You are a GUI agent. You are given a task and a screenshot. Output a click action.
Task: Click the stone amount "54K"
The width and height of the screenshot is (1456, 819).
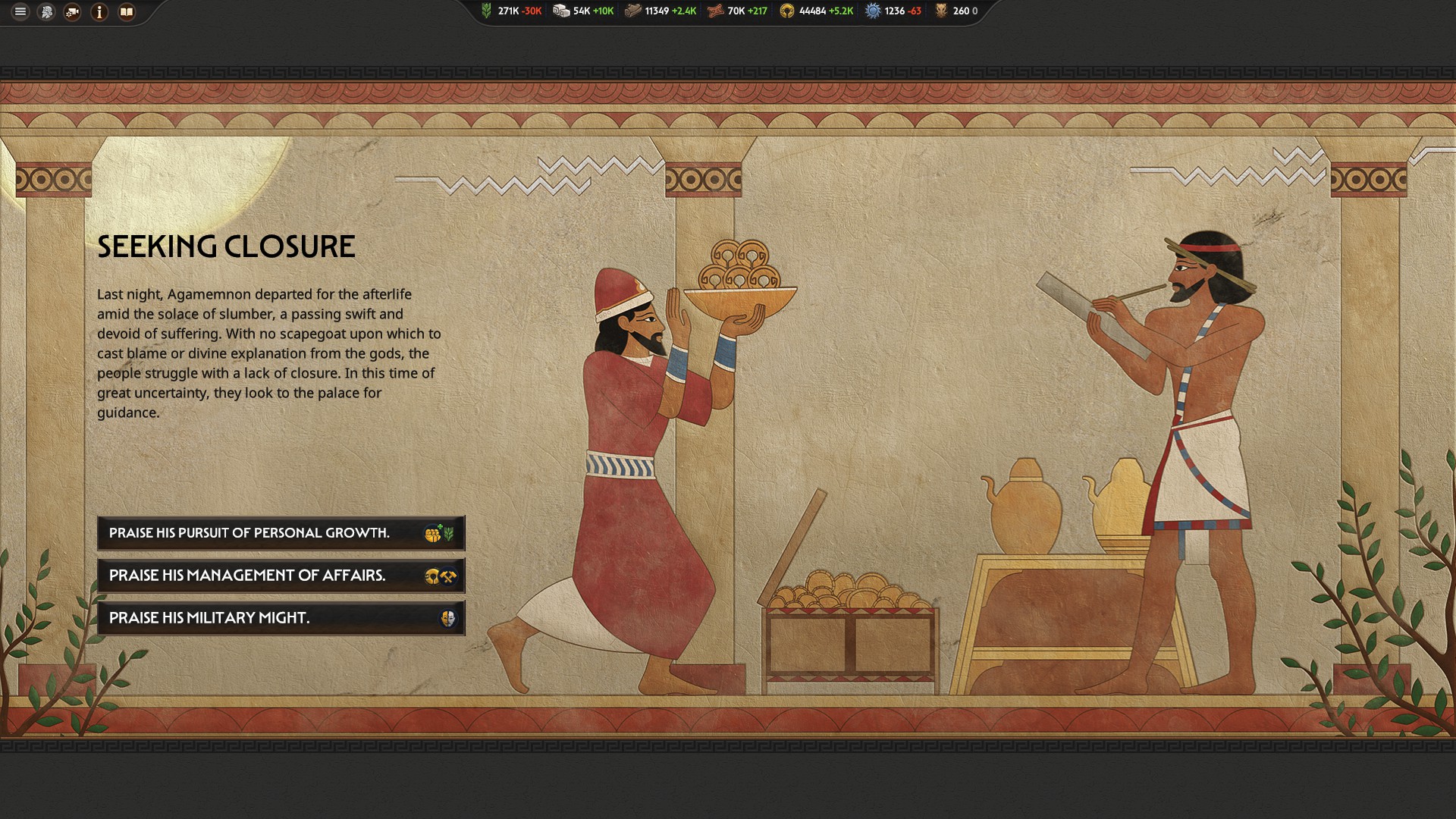click(x=582, y=11)
